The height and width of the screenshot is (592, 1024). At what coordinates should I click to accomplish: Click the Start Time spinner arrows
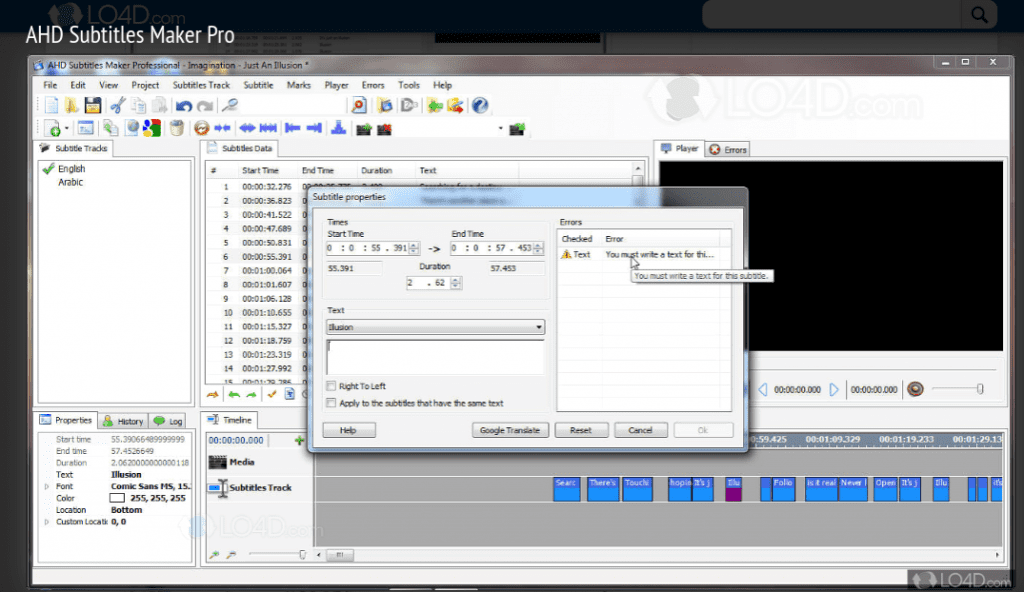(413, 248)
